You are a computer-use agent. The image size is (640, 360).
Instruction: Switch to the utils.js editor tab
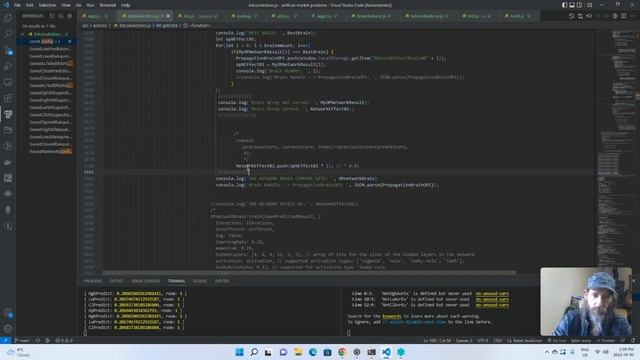coord(282,16)
